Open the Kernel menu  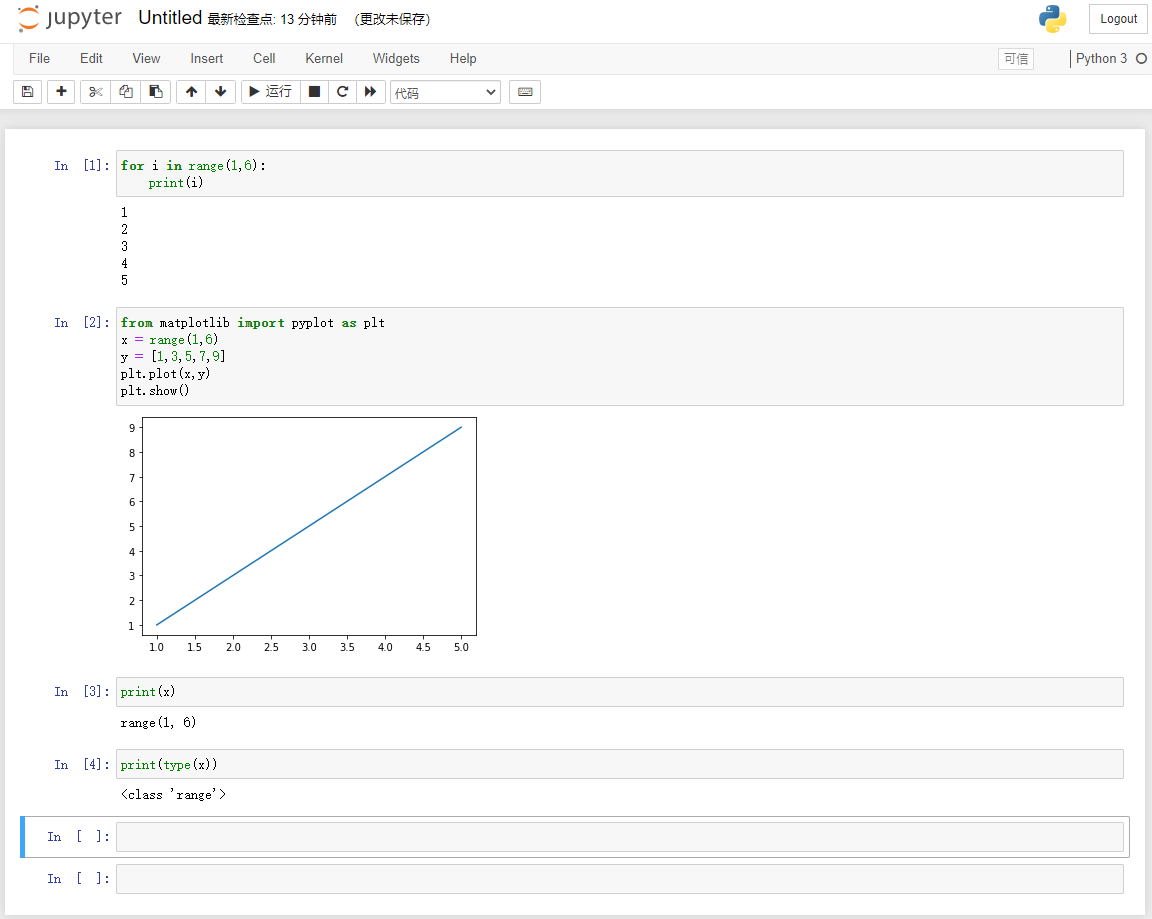[324, 58]
